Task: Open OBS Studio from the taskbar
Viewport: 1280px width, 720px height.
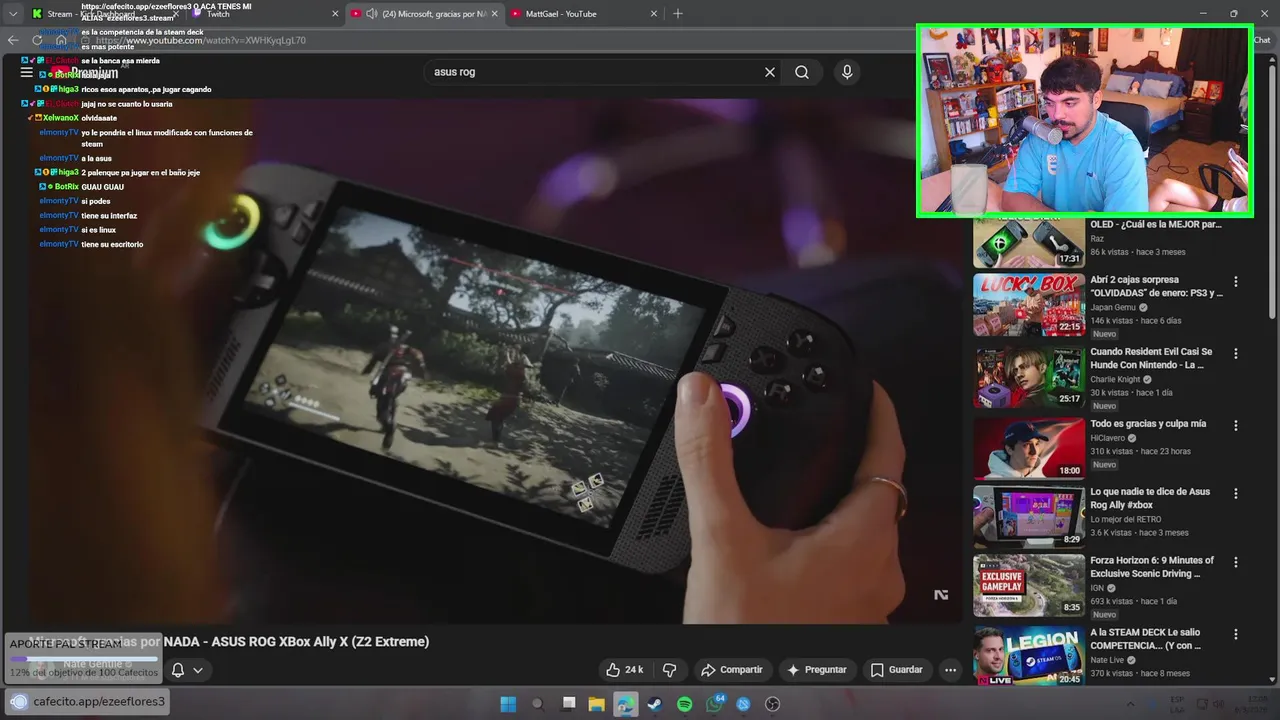Action: pyautogui.click(x=773, y=704)
